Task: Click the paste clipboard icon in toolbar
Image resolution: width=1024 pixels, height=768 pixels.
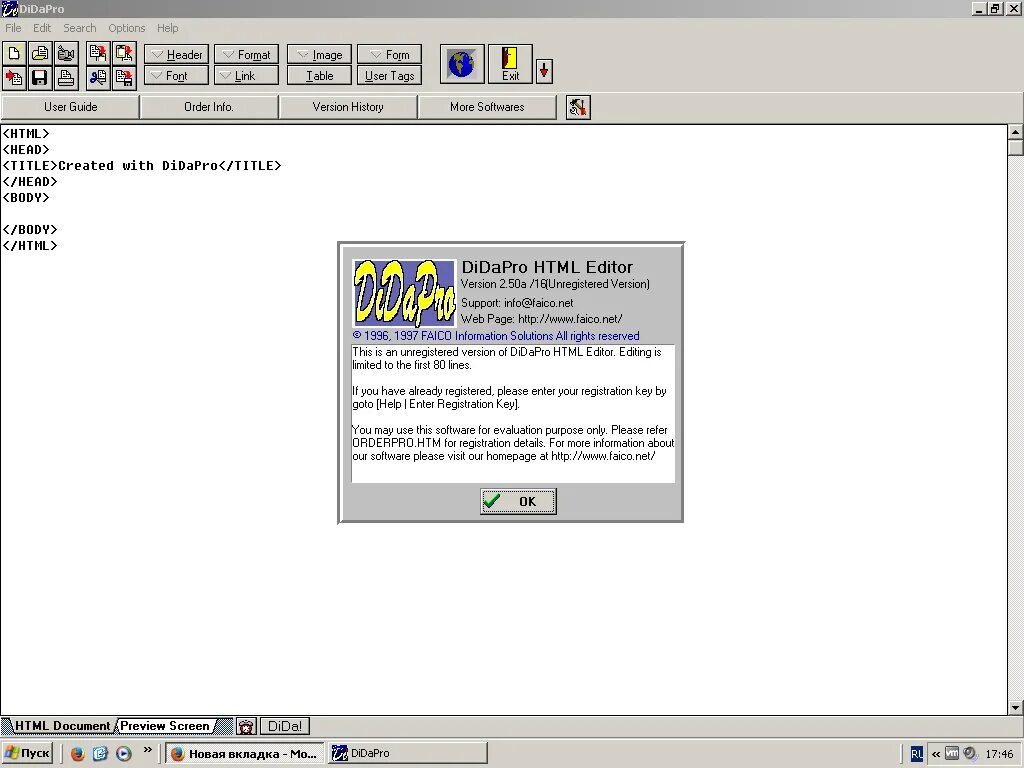Action: [x=124, y=54]
